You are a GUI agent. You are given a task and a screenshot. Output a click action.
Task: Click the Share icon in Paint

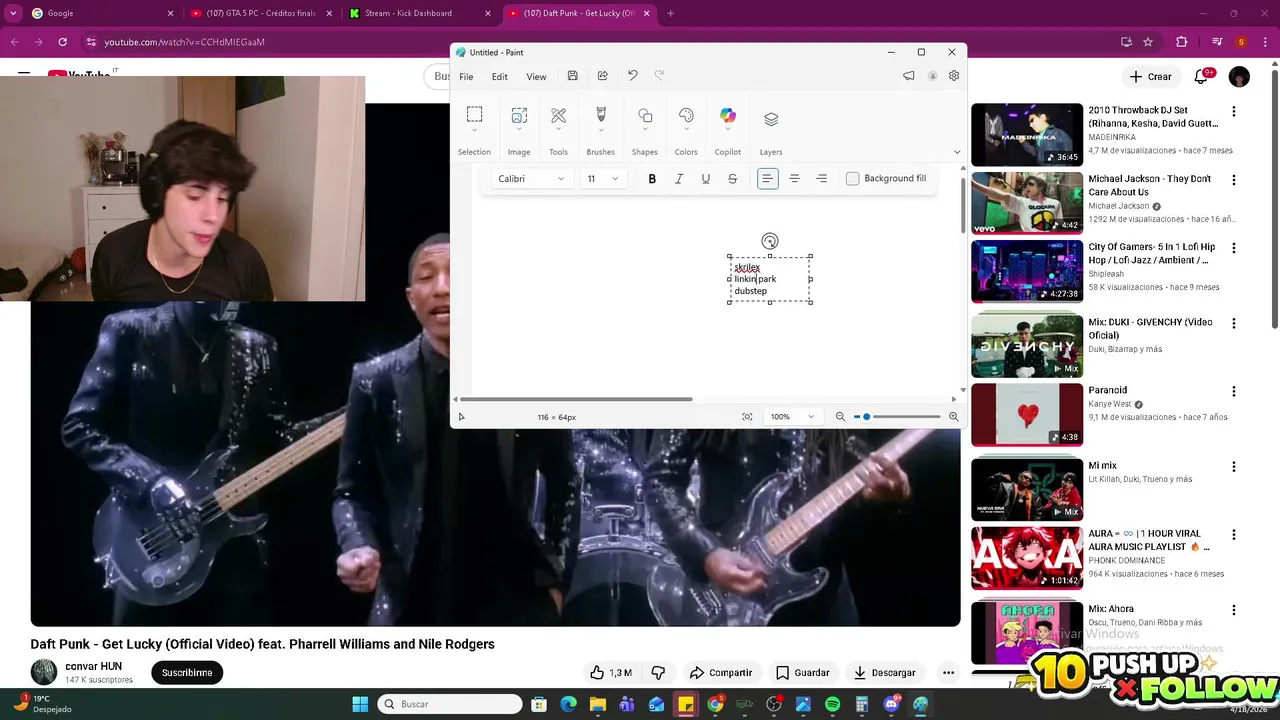pos(603,76)
